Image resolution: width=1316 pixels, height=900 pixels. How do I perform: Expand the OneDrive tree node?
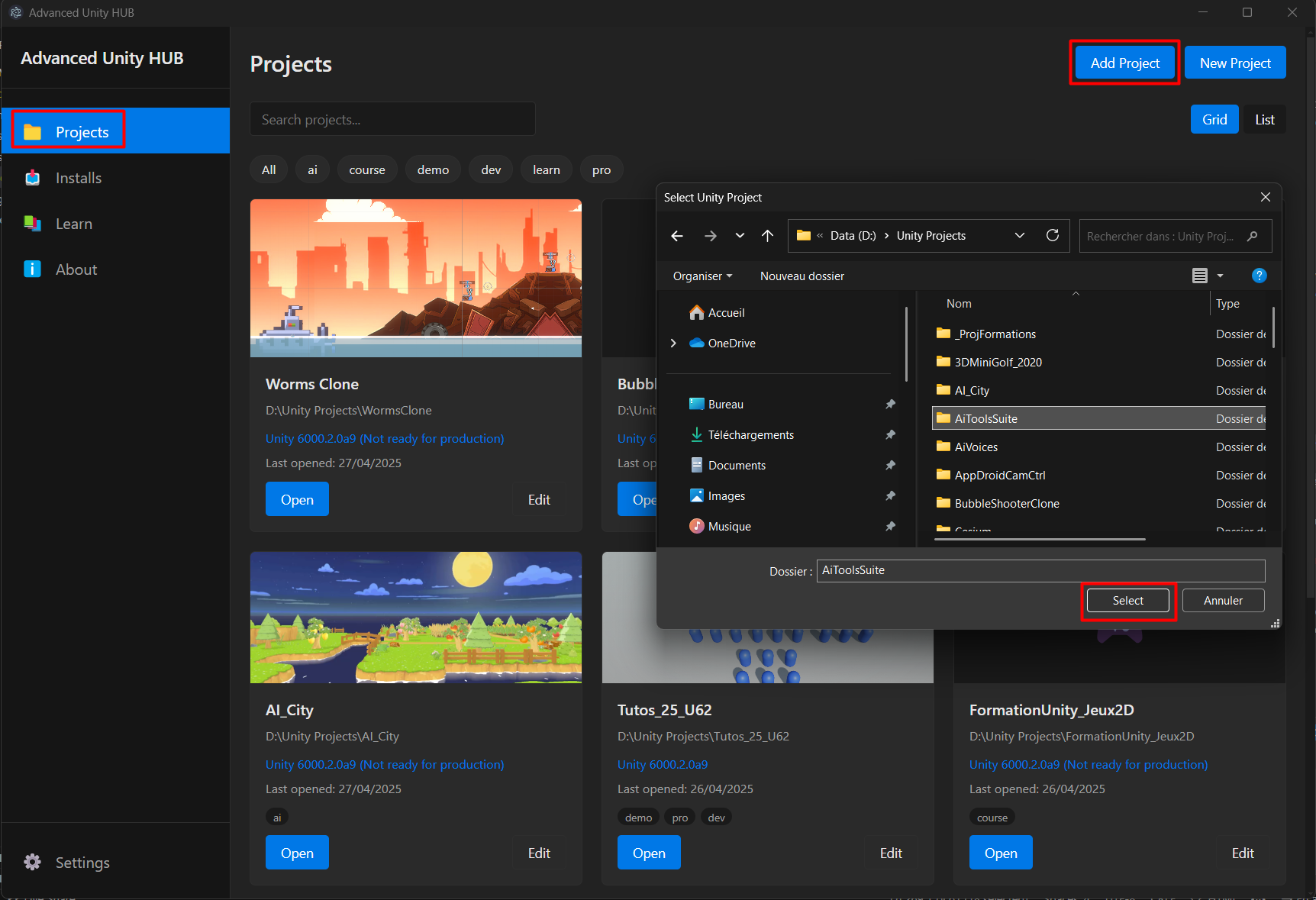(673, 343)
